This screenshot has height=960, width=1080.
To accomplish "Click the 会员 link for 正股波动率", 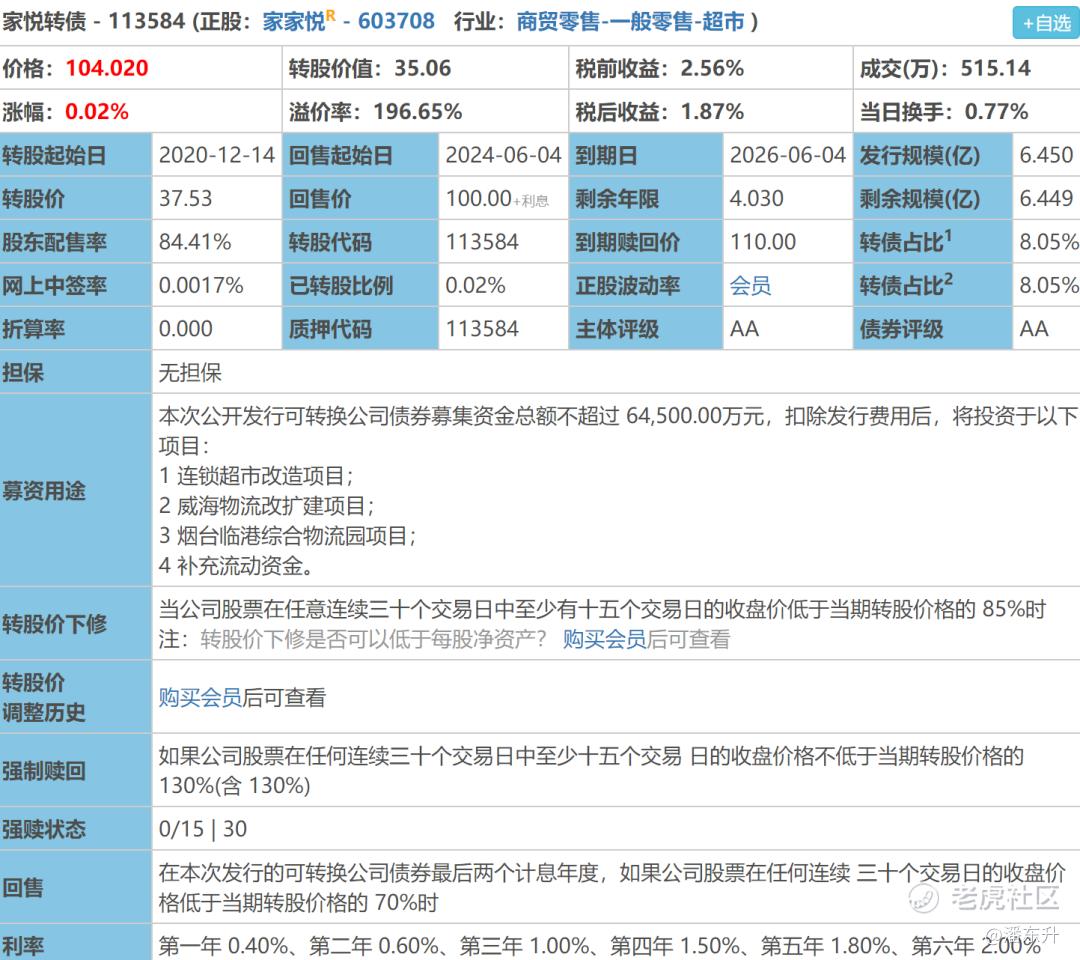I will (750, 285).
